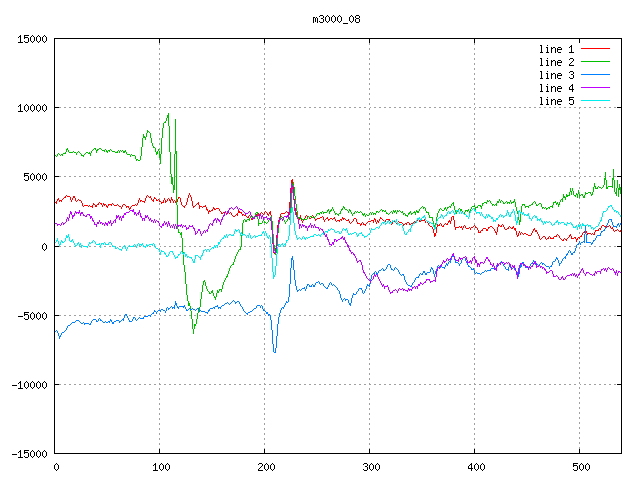Select the "line 2" legend label
Image resolution: width=640 pixels, height=480 pixels.
point(556,62)
